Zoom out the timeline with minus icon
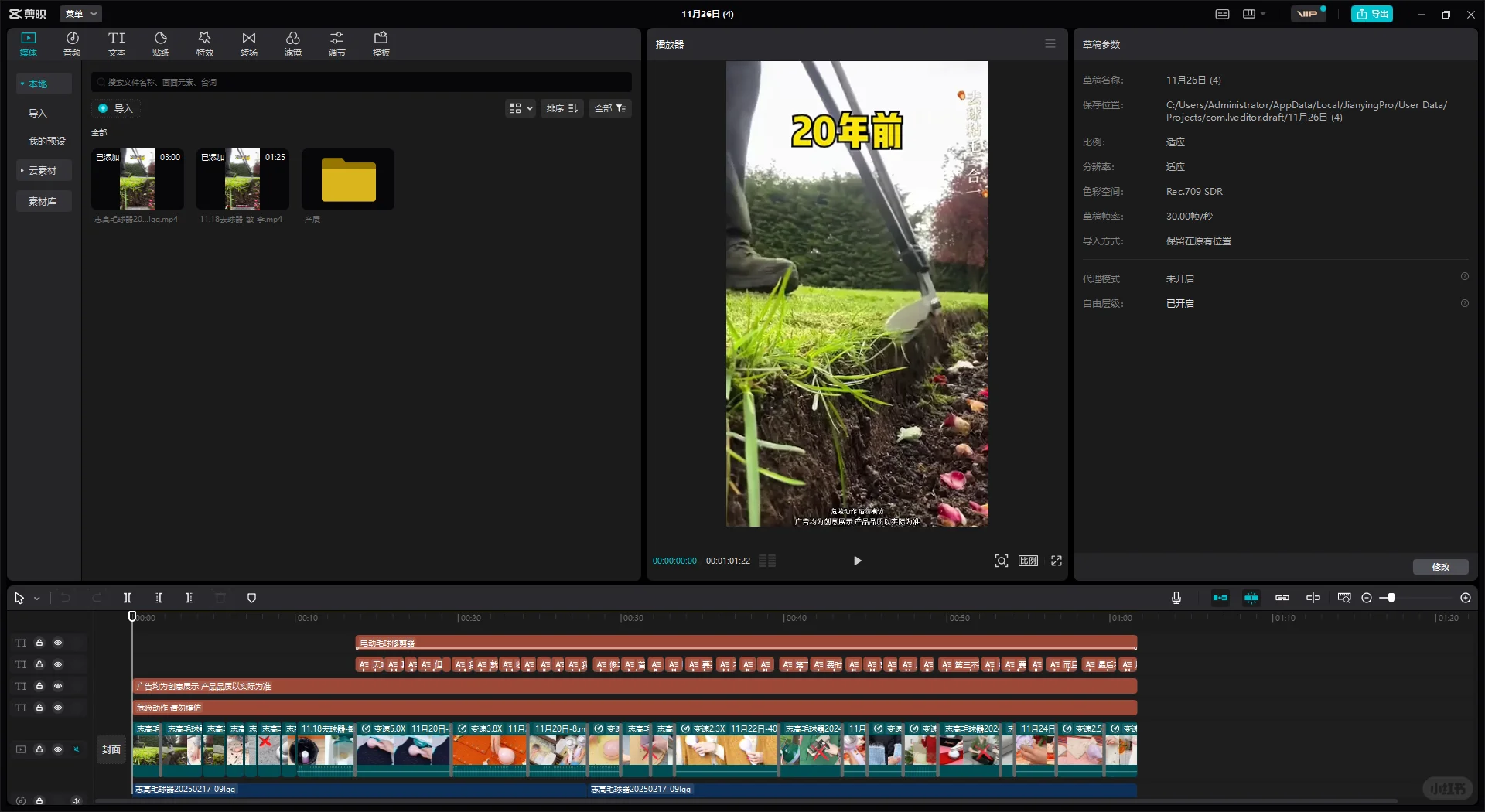 point(1367,598)
